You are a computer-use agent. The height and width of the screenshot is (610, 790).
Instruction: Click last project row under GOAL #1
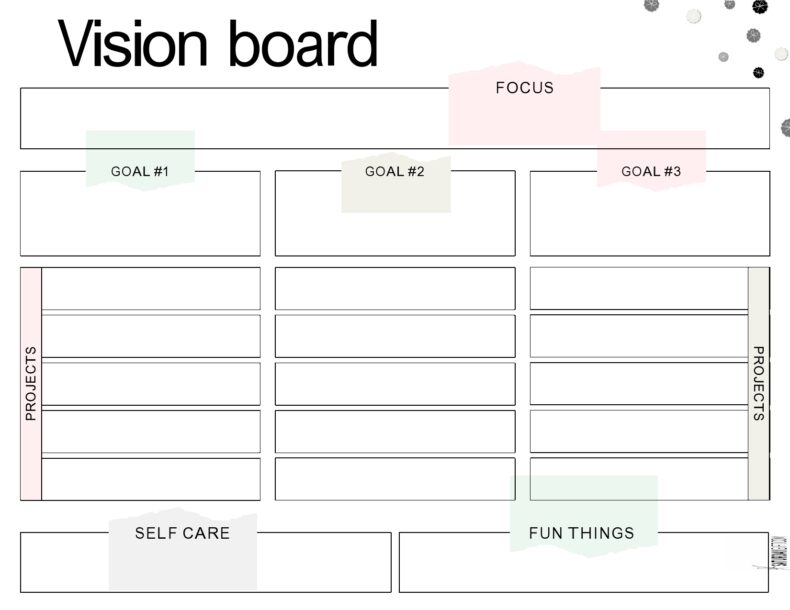(150, 479)
